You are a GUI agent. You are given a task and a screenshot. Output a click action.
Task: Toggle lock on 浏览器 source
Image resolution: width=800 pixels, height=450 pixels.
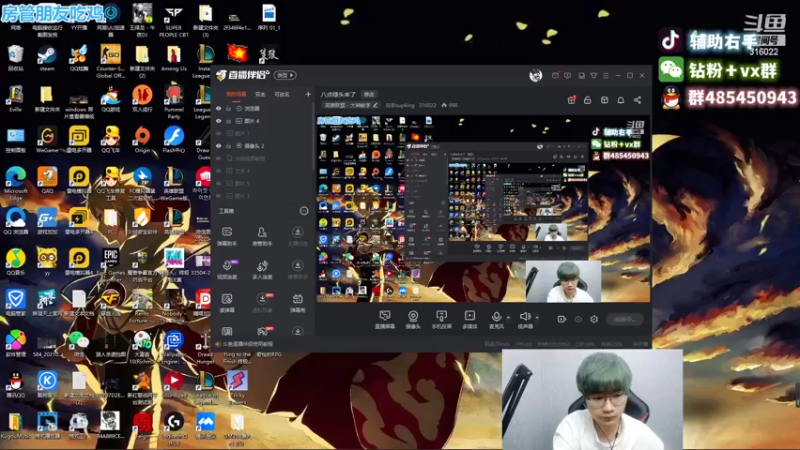tap(229, 109)
